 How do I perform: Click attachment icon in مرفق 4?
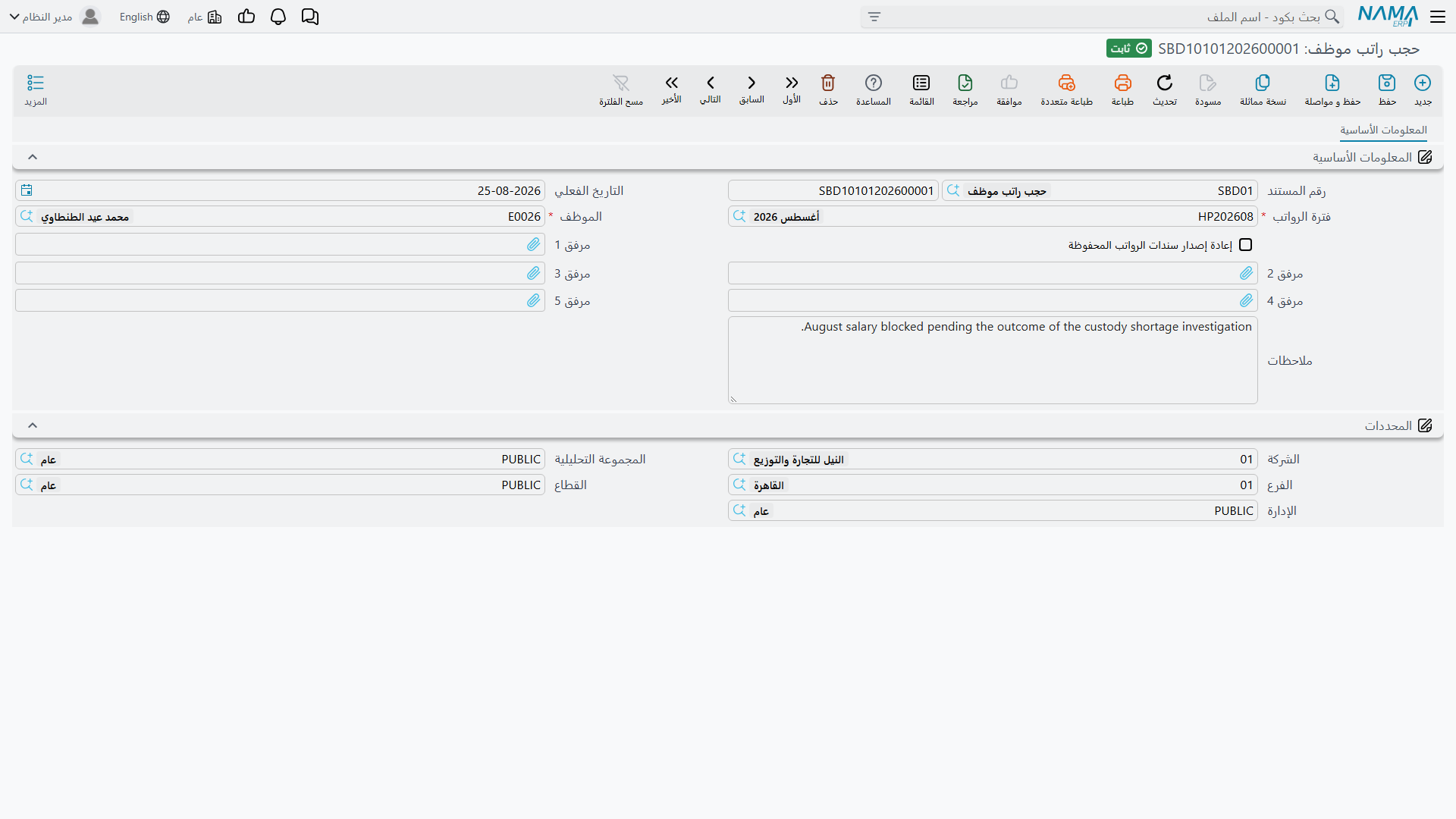[x=1247, y=301]
